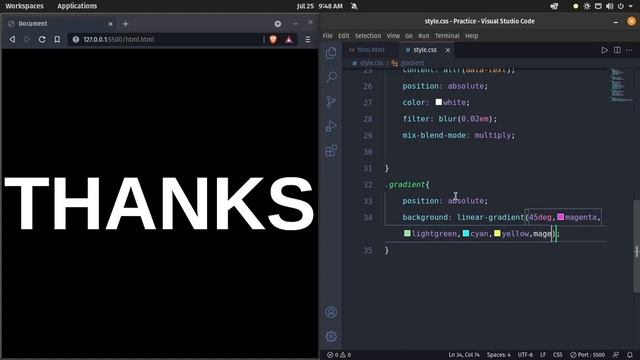Image resolution: width=640 pixels, height=360 pixels.
Task: Open the View menu
Action: 393,36
